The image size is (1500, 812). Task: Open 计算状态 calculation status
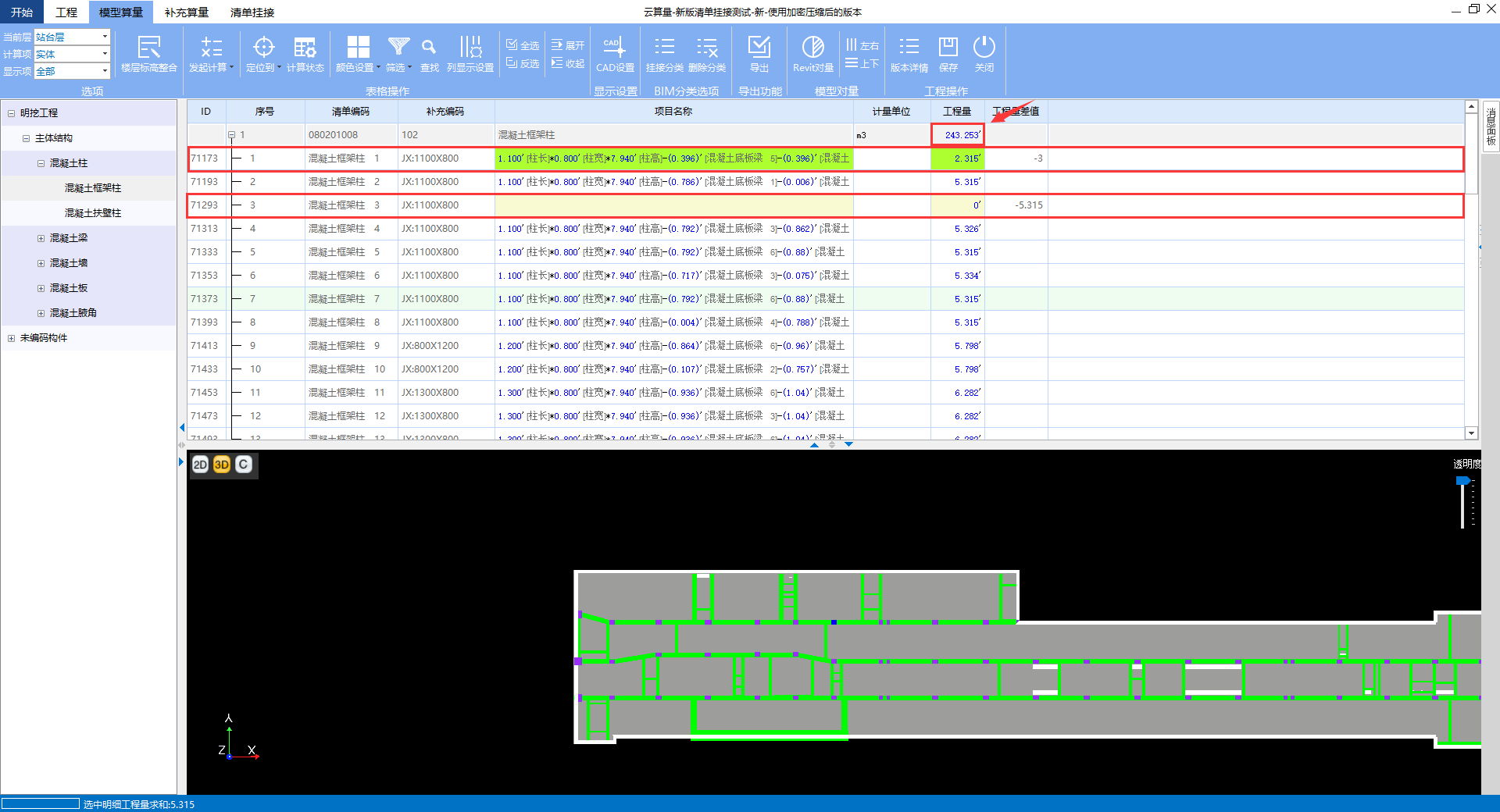click(305, 53)
